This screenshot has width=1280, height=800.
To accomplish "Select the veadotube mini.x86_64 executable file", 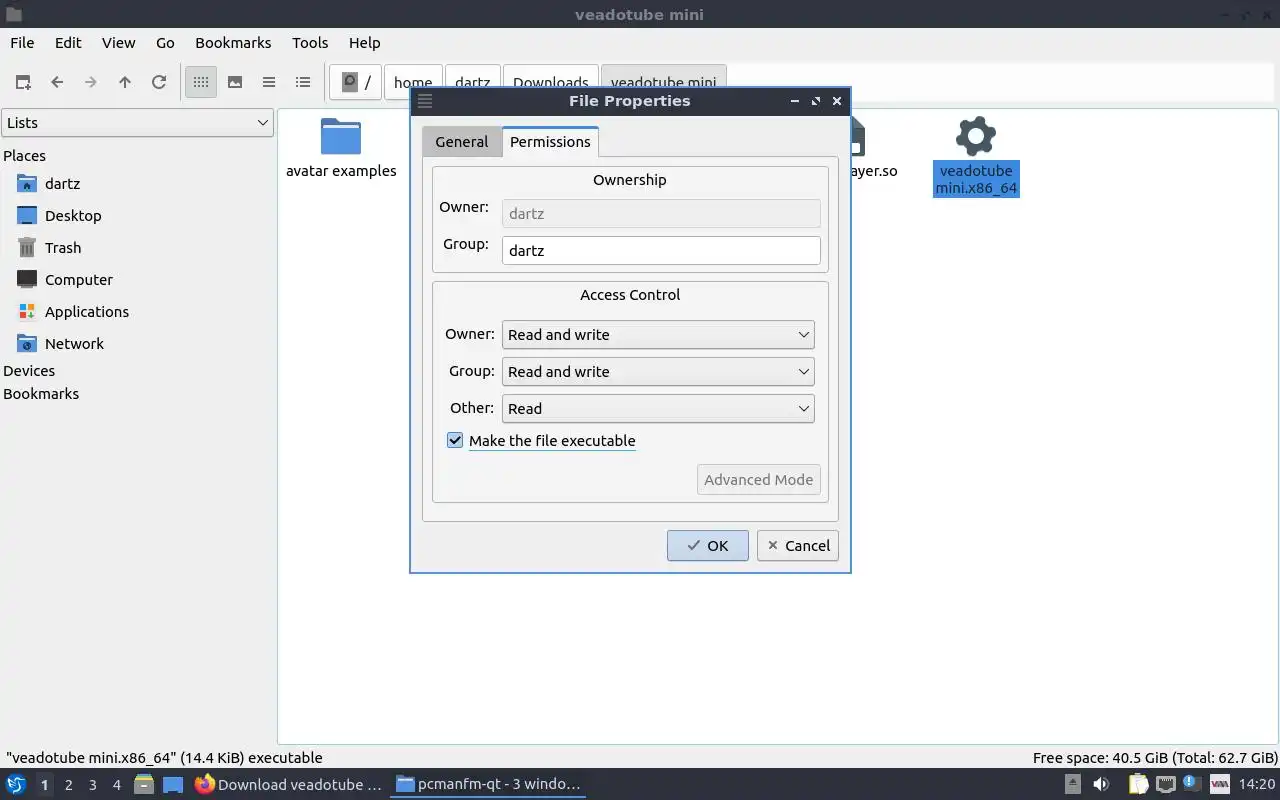I will pos(976,157).
